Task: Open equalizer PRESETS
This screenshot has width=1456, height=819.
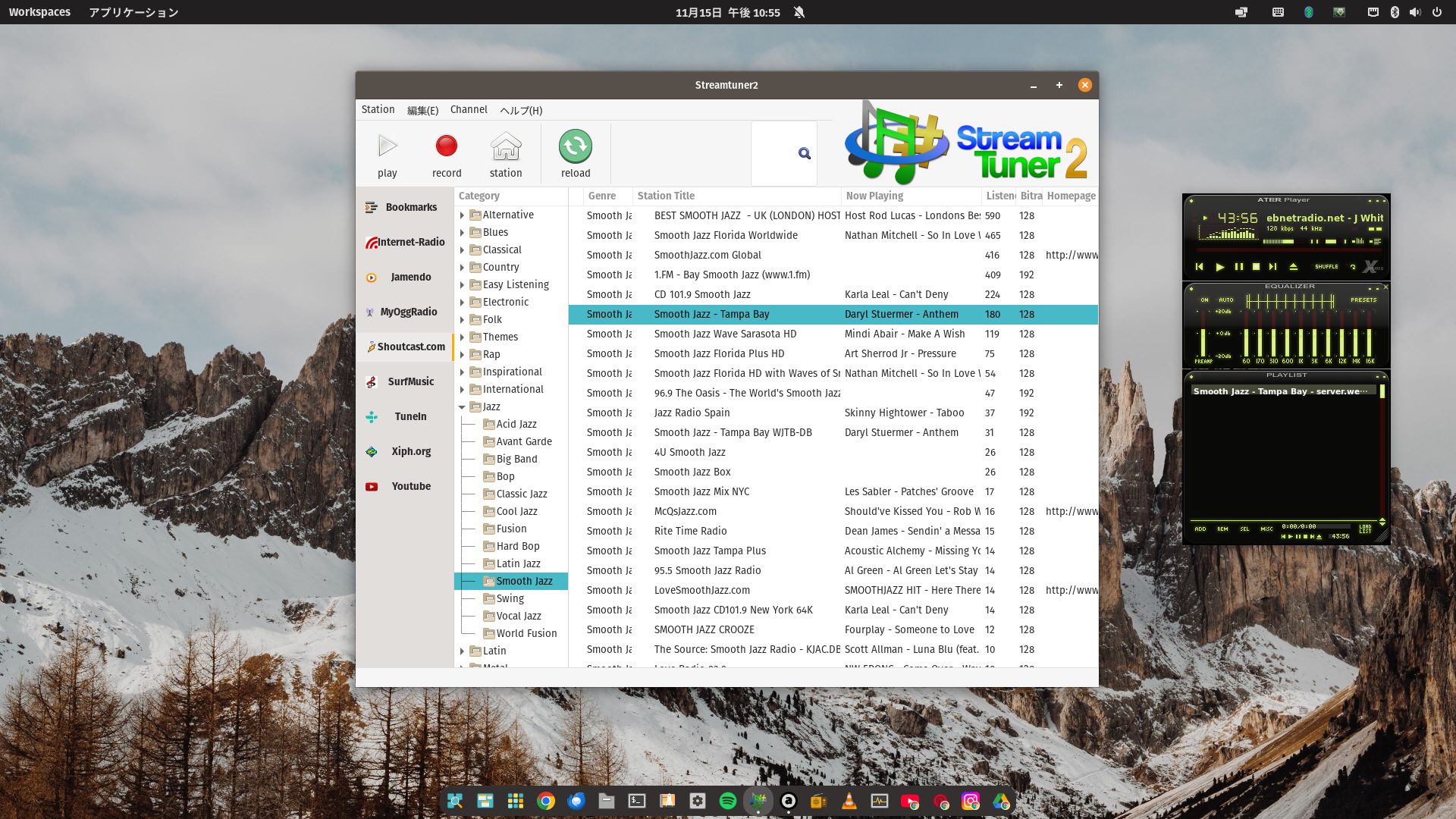Action: [x=1363, y=300]
